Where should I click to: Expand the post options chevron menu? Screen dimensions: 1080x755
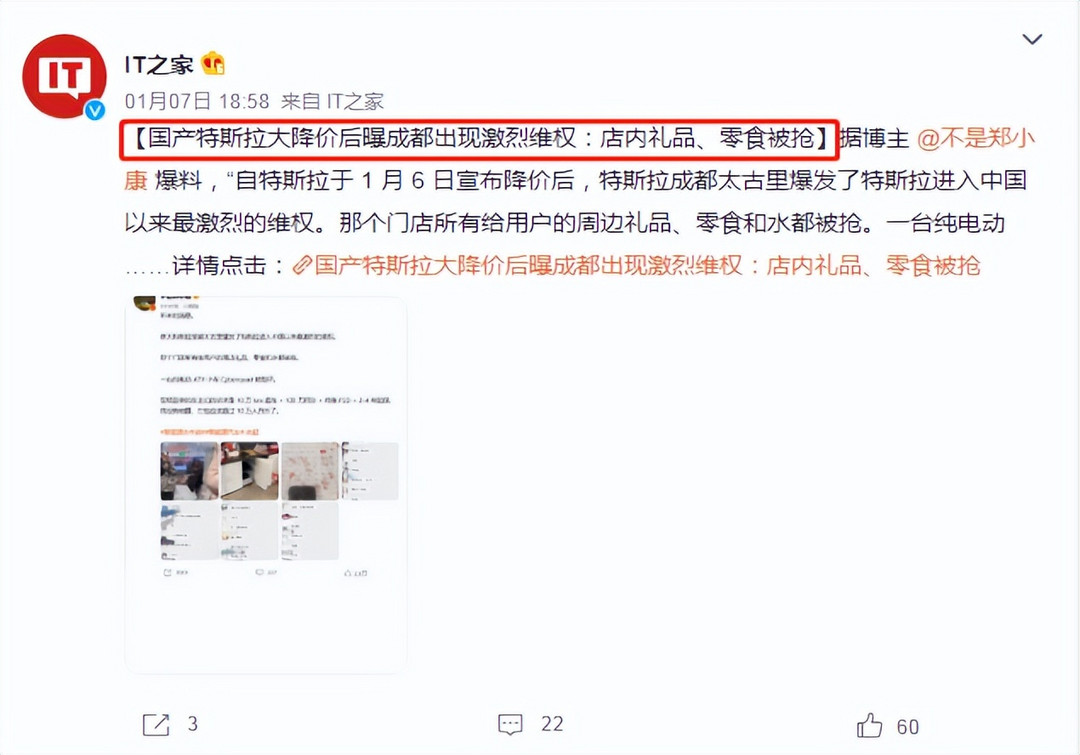pyautogui.click(x=1032, y=39)
